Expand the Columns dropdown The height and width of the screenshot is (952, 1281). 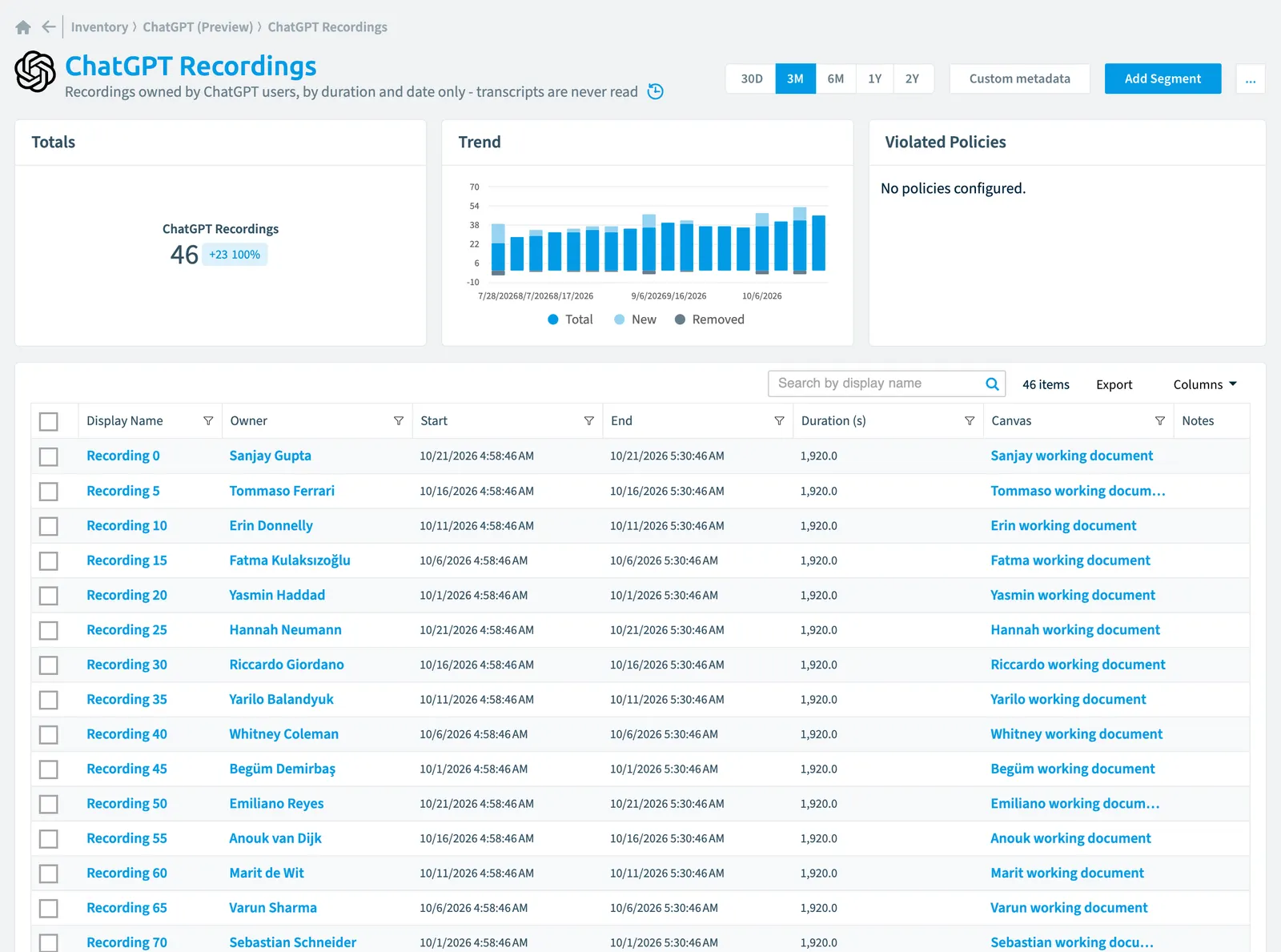[x=1205, y=384]
